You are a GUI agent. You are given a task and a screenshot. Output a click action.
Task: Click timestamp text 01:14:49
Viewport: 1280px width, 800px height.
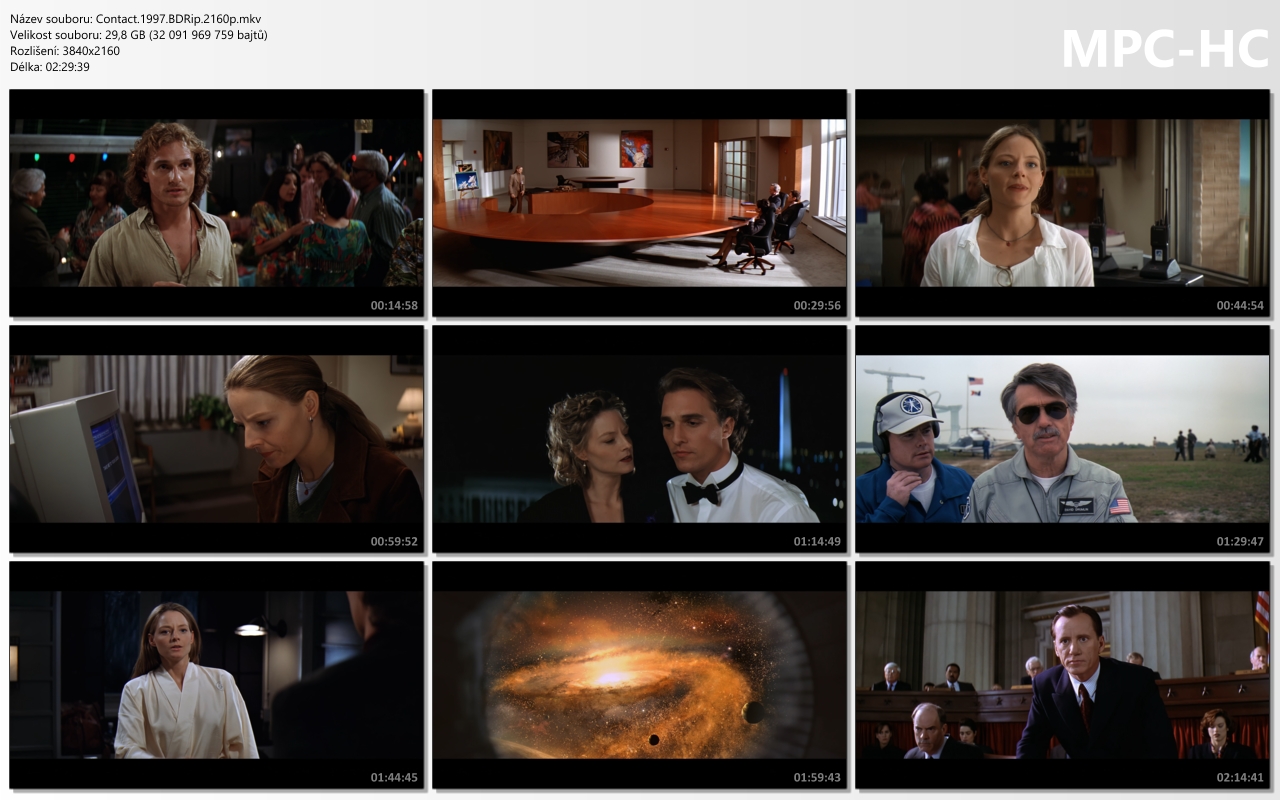click(817, 541)
